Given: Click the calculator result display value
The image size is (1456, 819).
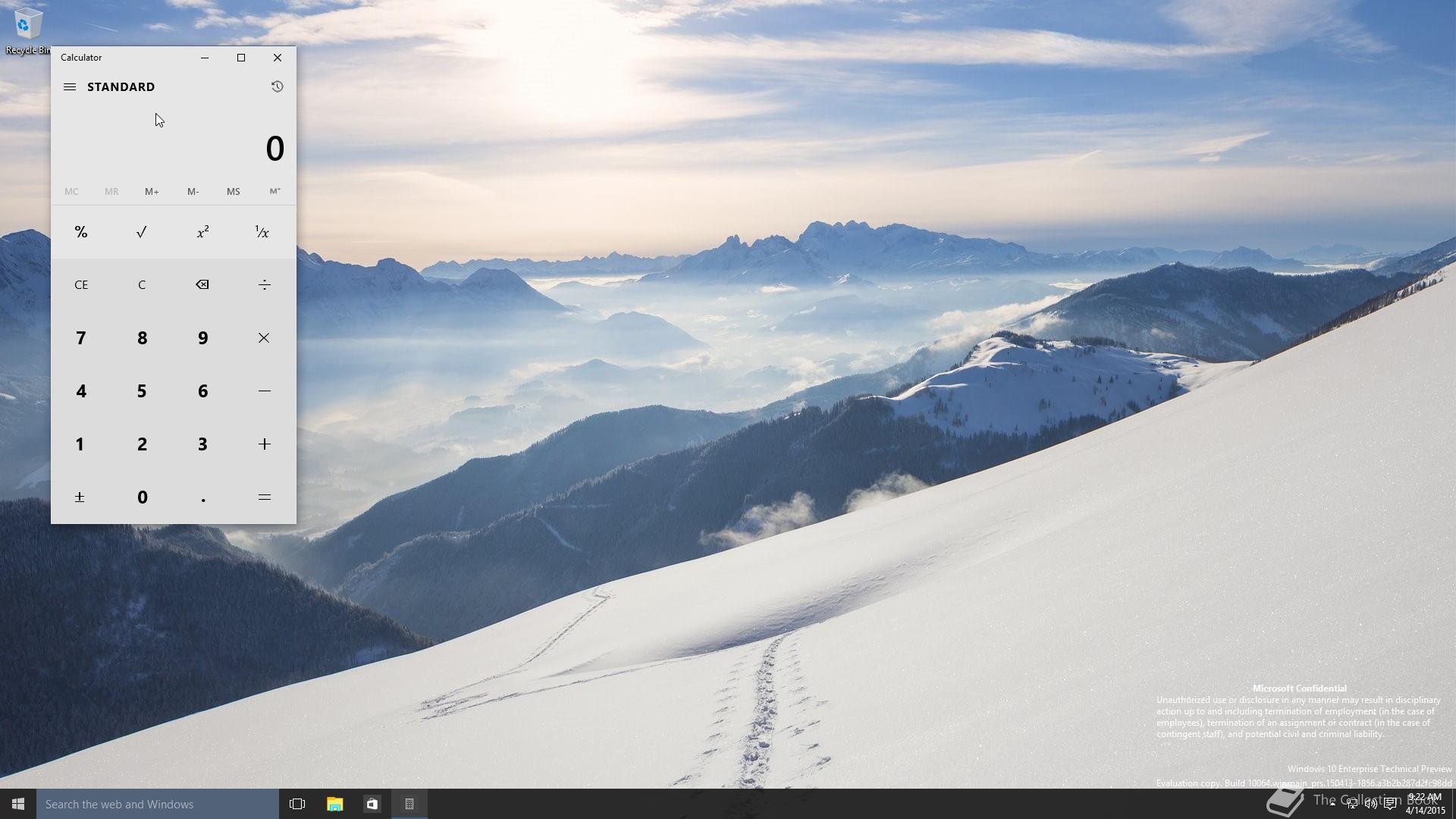Looking at the screenshot, I should pos(275,149).
